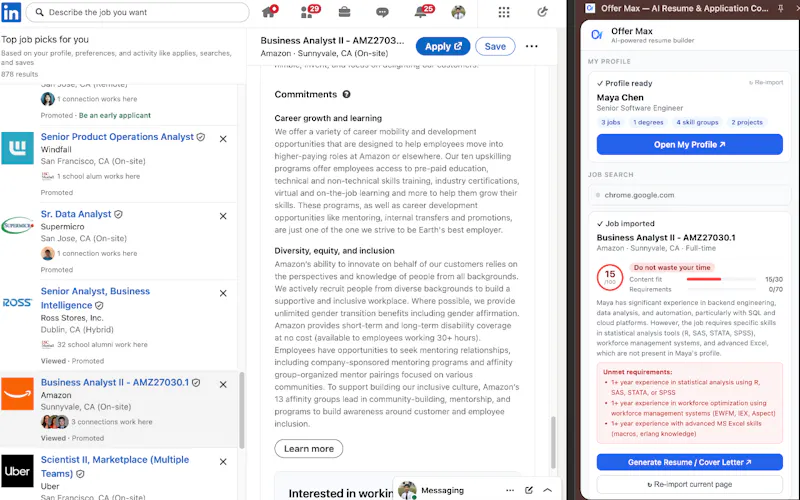This screenshot has width=800, height=500.
Task: Select the '2 projects' profile tag
Action: (x=746, y=122)
